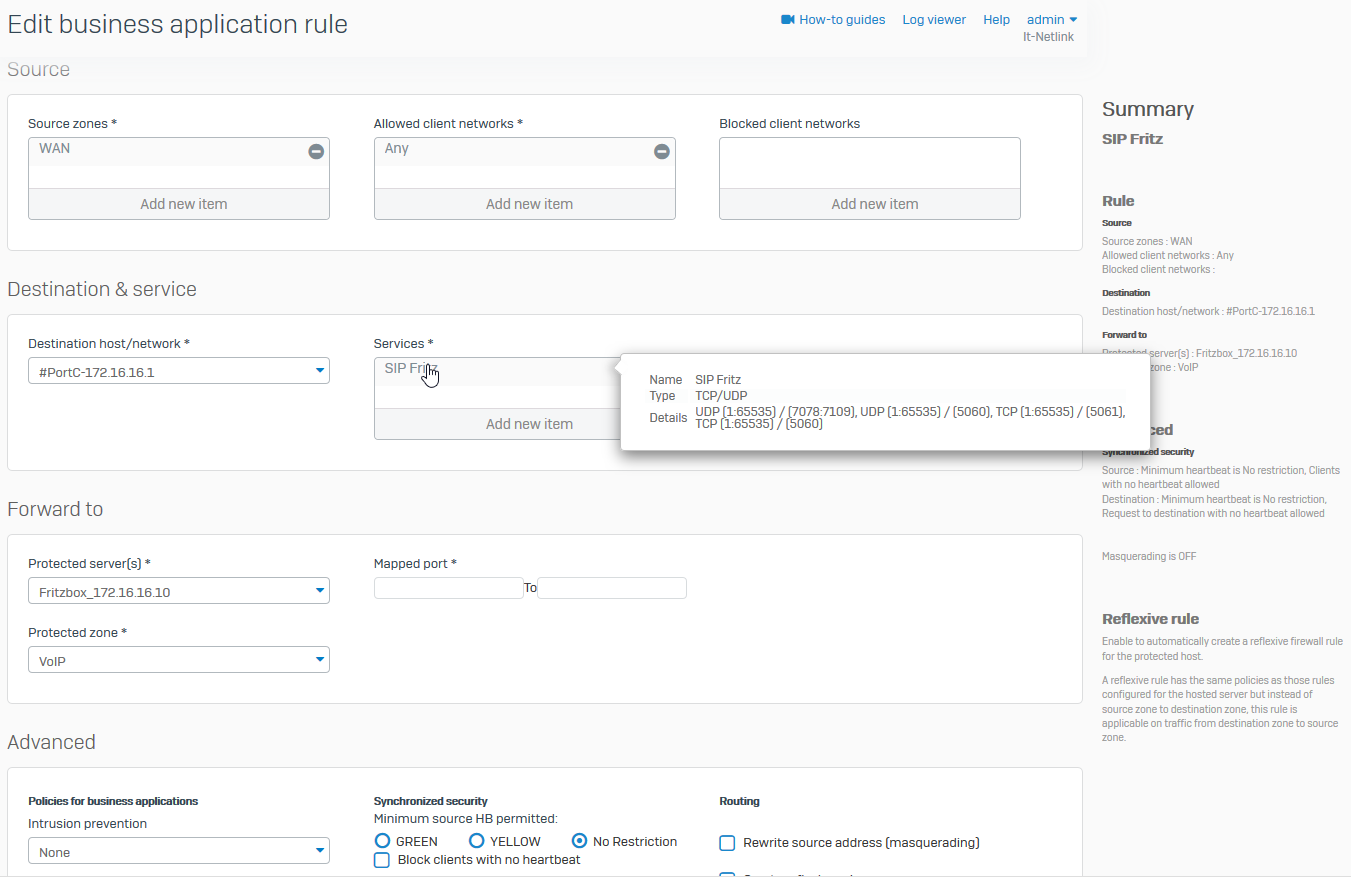Image resolution: width=1351 pixels, height=877 pixels.
Task: Select YELLOW minimum source heartbeat
Action: tap(477, 841)
